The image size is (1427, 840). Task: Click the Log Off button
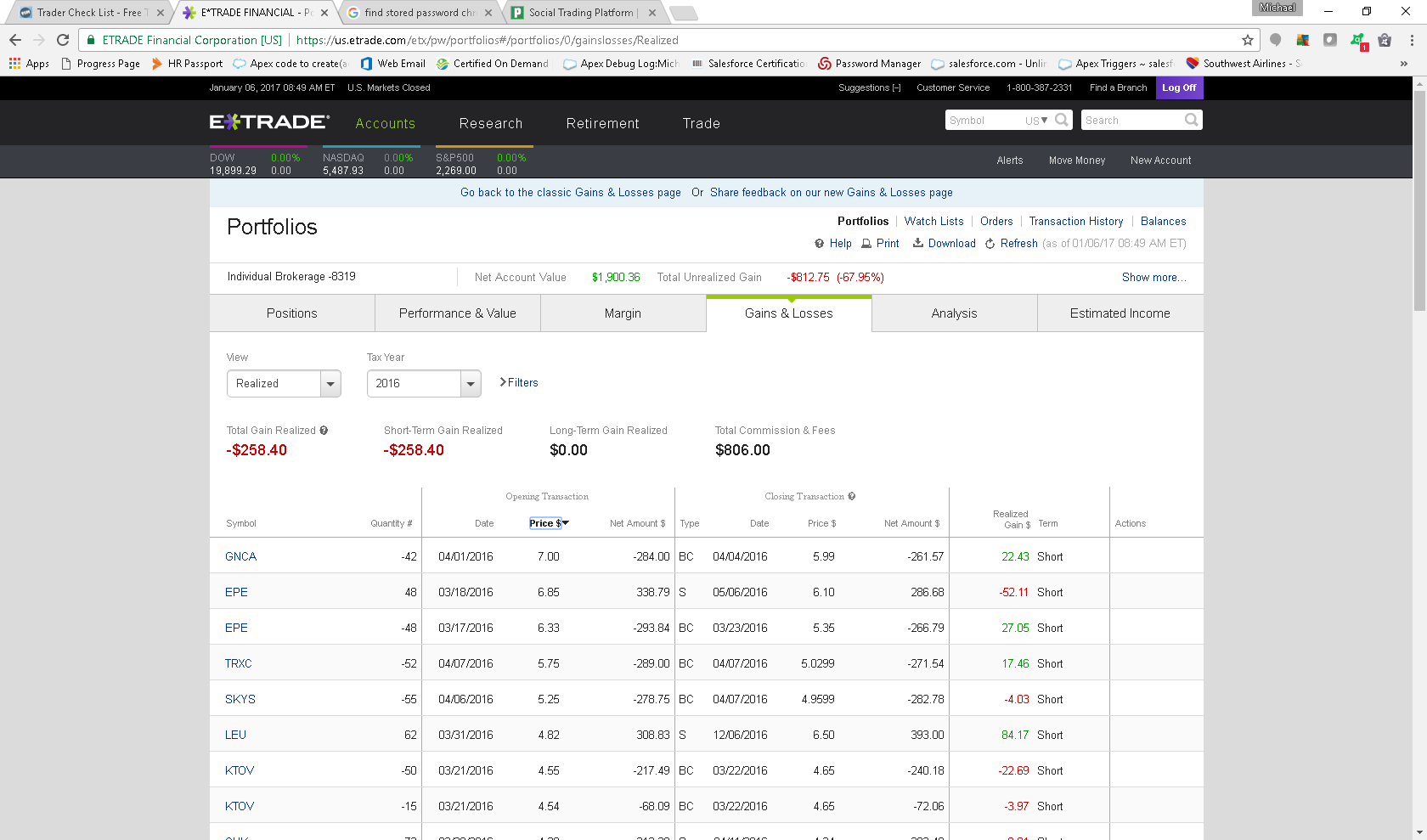(x=1178, y=88)
